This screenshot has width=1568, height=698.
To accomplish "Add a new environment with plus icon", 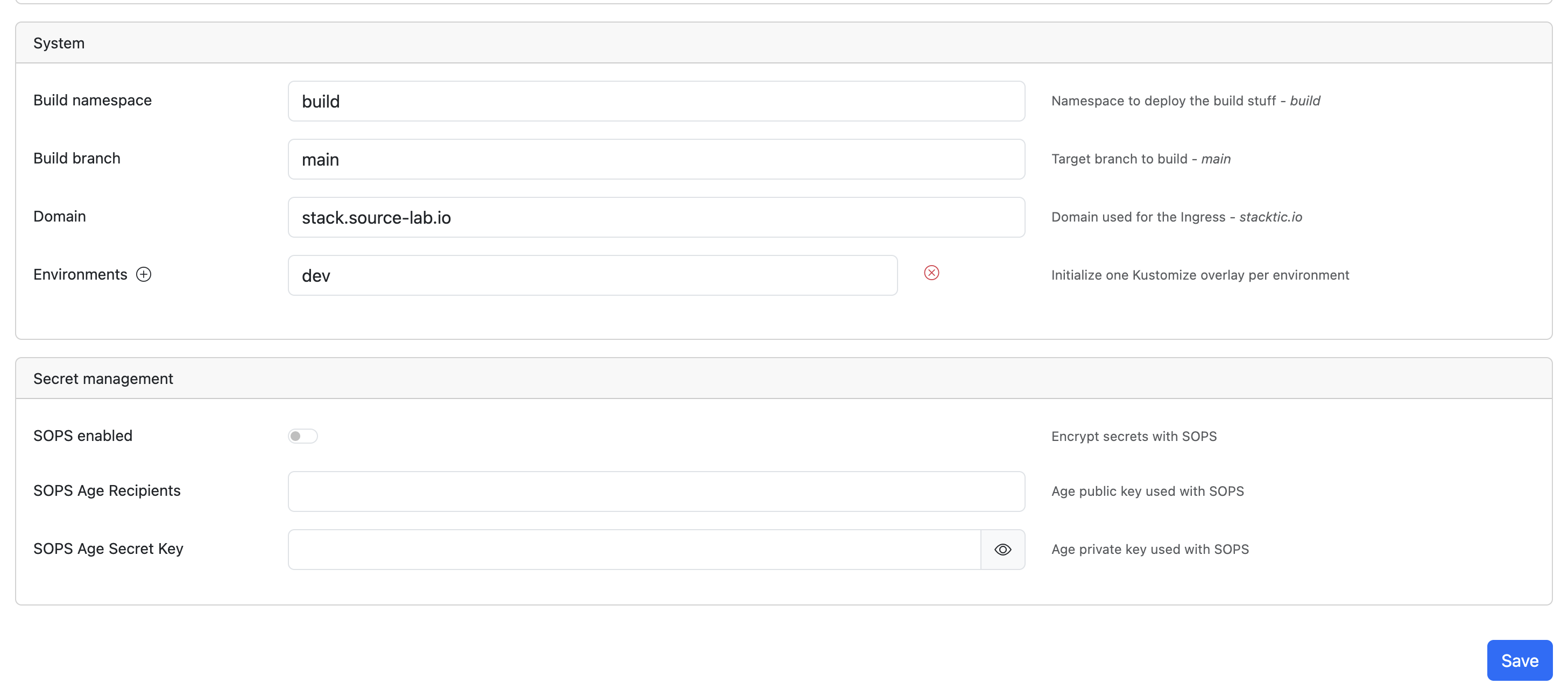I will (144, 274).
